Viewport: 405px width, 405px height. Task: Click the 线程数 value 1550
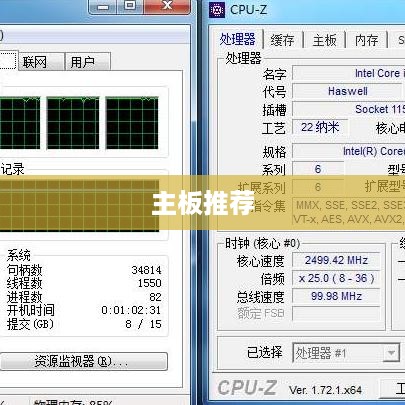150,283
